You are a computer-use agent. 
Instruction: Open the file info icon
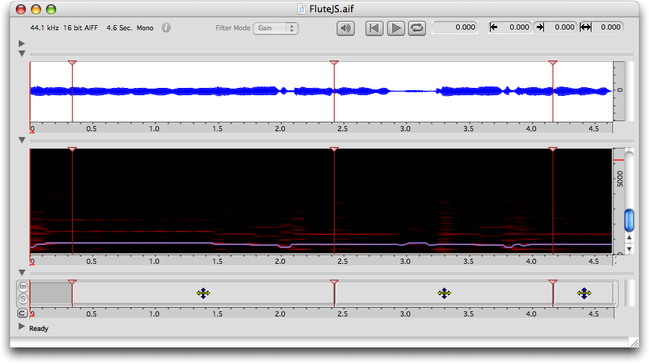pyautogui.click(x=166, y=28)
